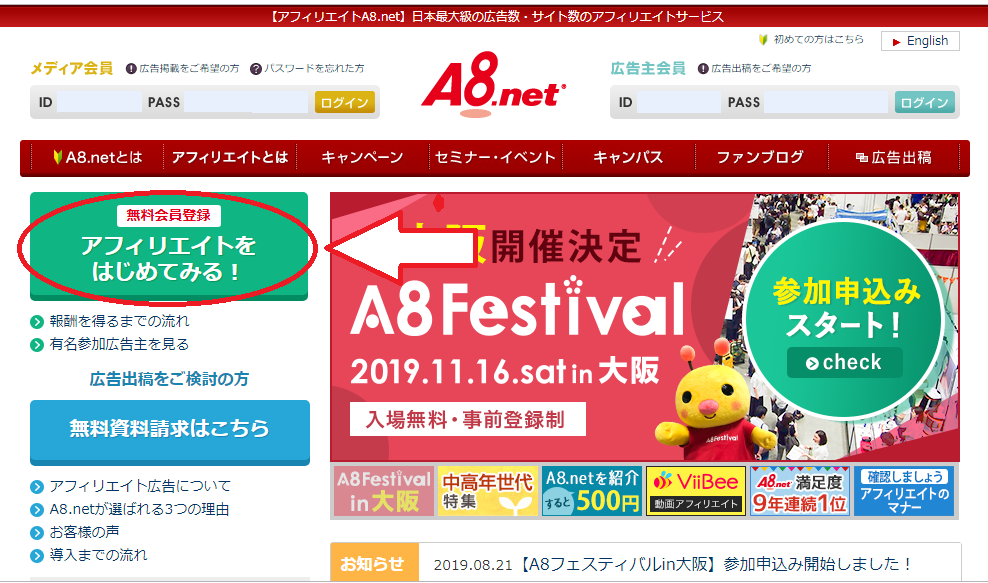Open the キャンペーン menu item
Image resolution: width=988 pixels, height=583 pixels.
point(362,157)
